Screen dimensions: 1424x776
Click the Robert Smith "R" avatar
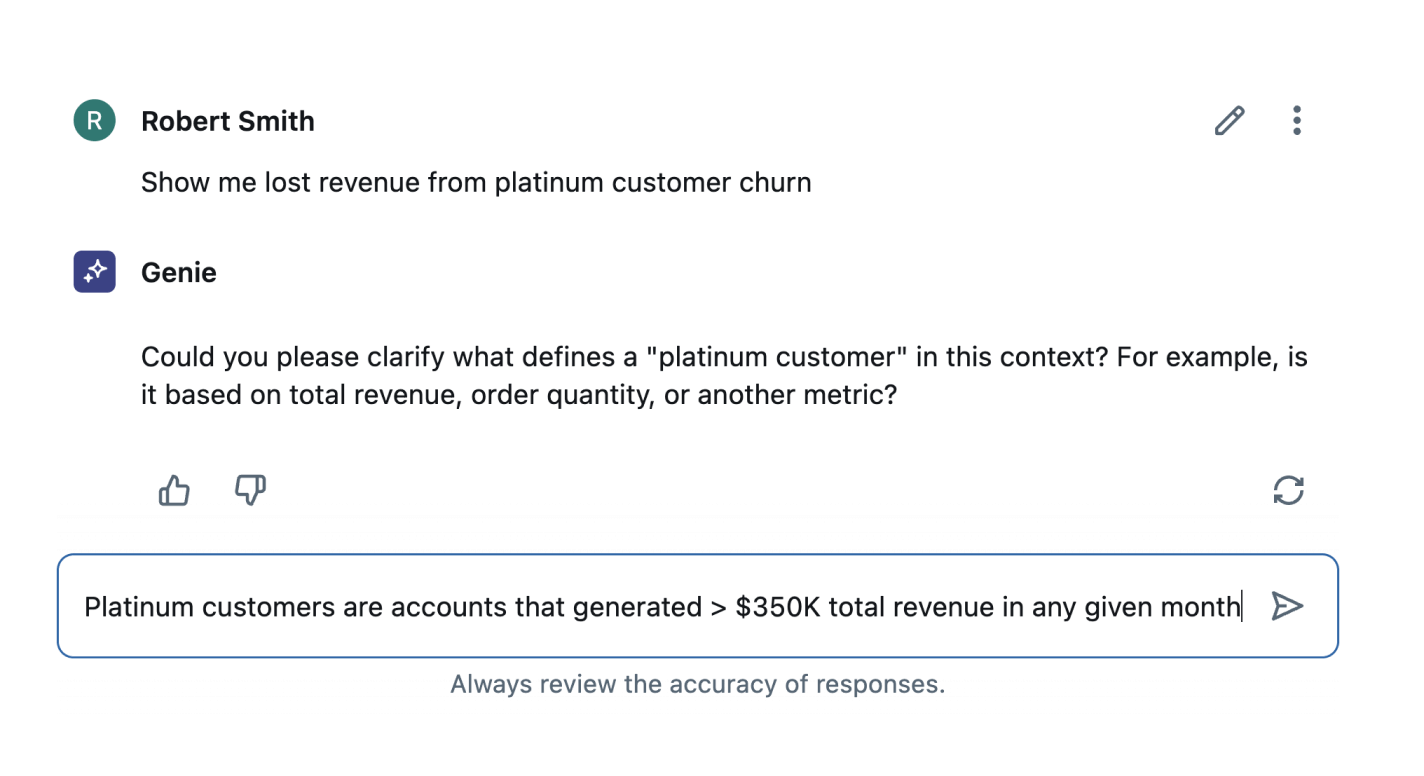point(95,121)
